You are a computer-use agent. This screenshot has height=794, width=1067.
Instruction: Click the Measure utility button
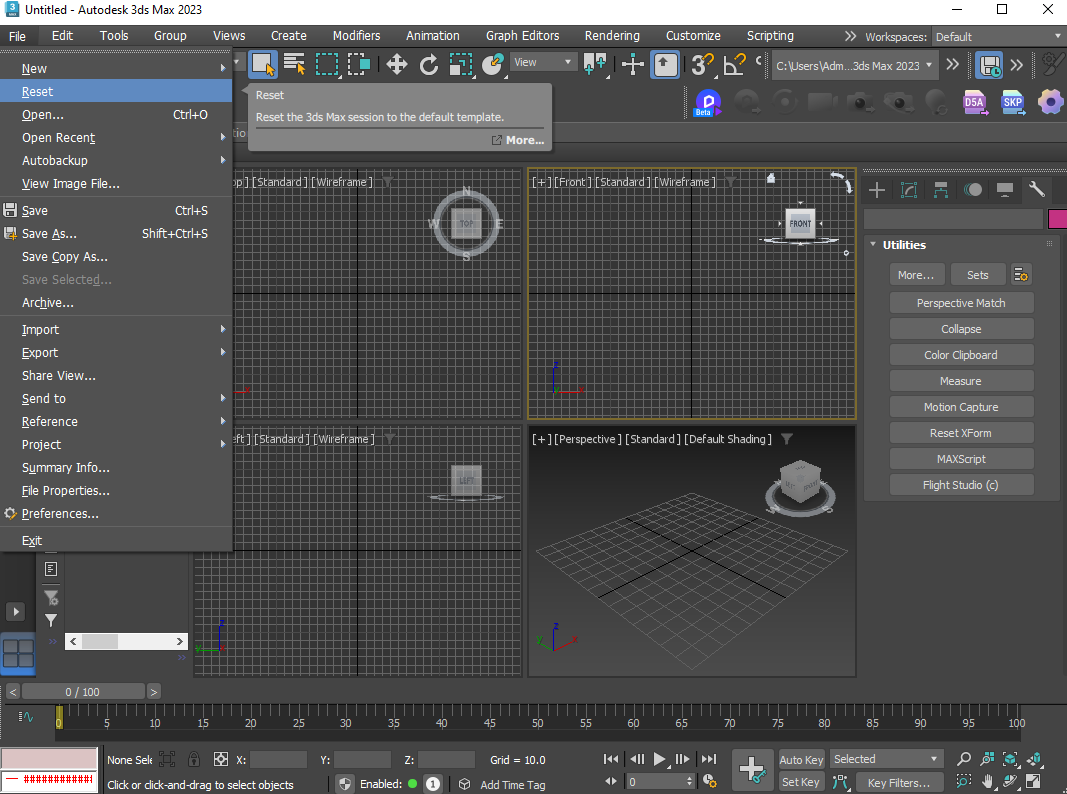coord(961,381)
